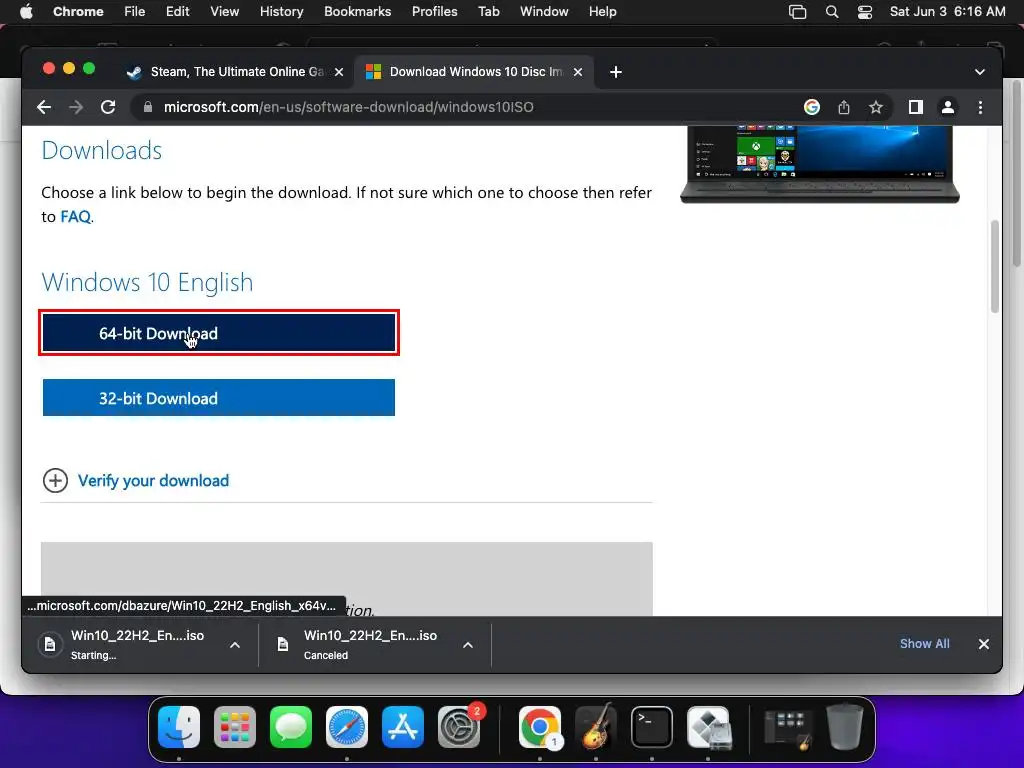Viewport: 1024px width, 768px height.
Task: Click the date and time in menu bar
Action: [x=947, y=12]
